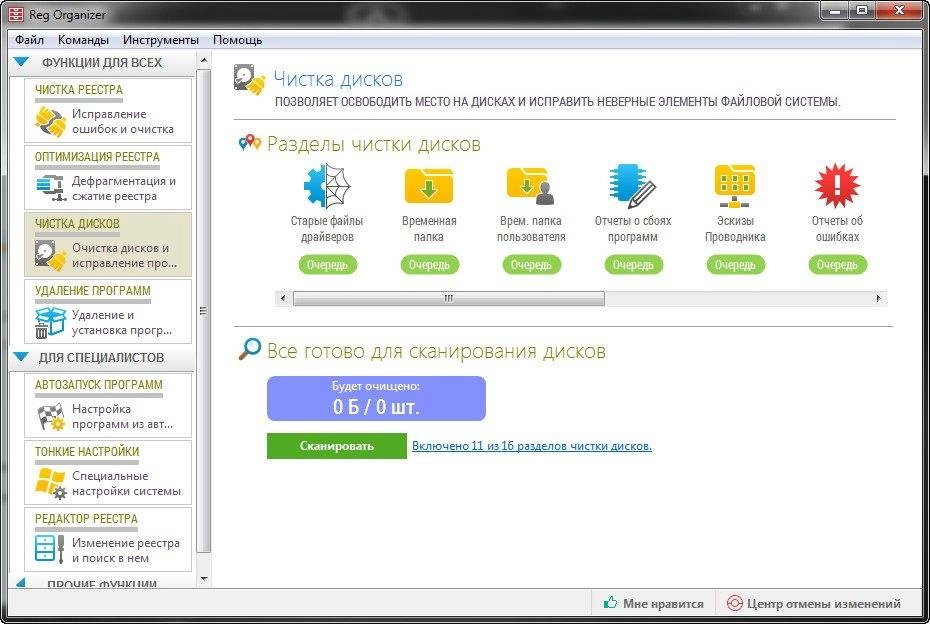Collapse the ФУНКЦИИ ДЛЯ ВСЕХ section arrow
The image size is (930, 624).
(x=21, y=62)
